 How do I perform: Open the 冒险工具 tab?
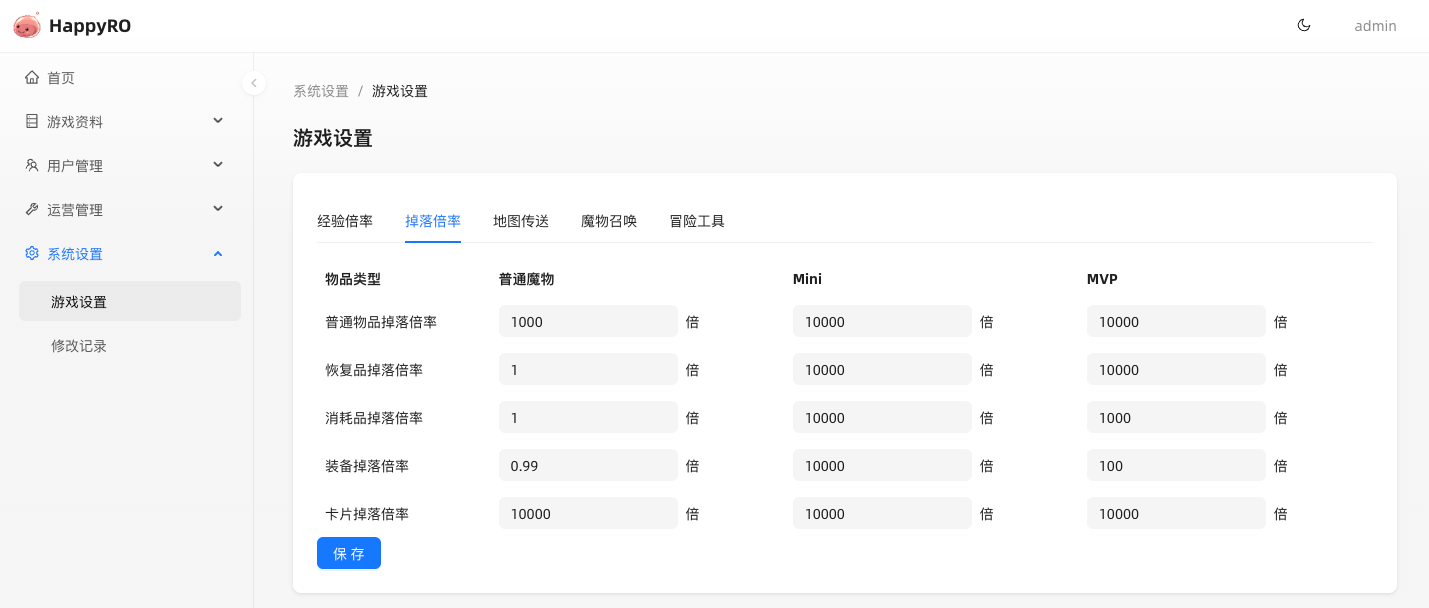click(697, 221)
